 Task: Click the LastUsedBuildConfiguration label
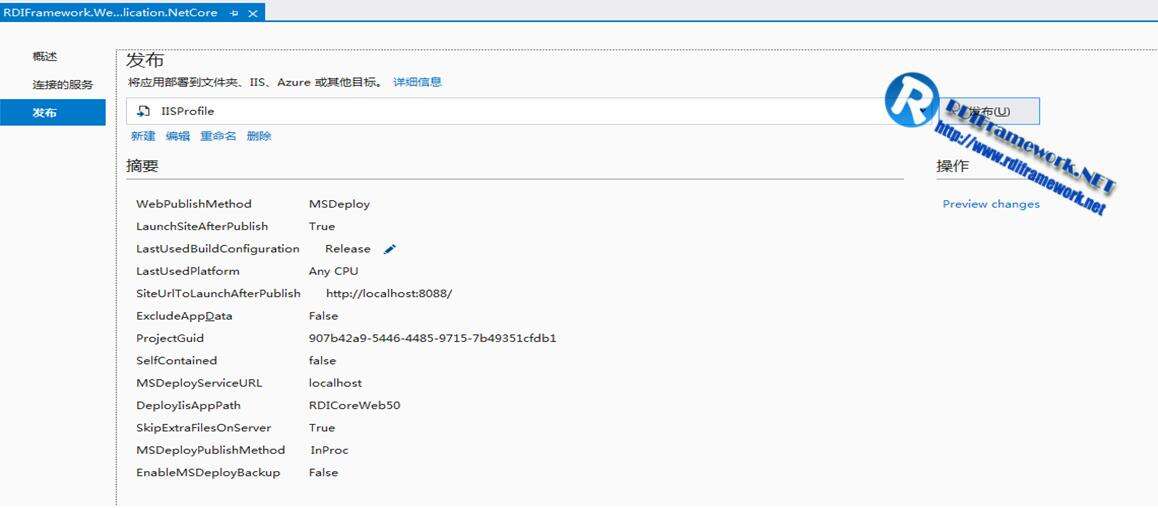[x=218, y=249]
